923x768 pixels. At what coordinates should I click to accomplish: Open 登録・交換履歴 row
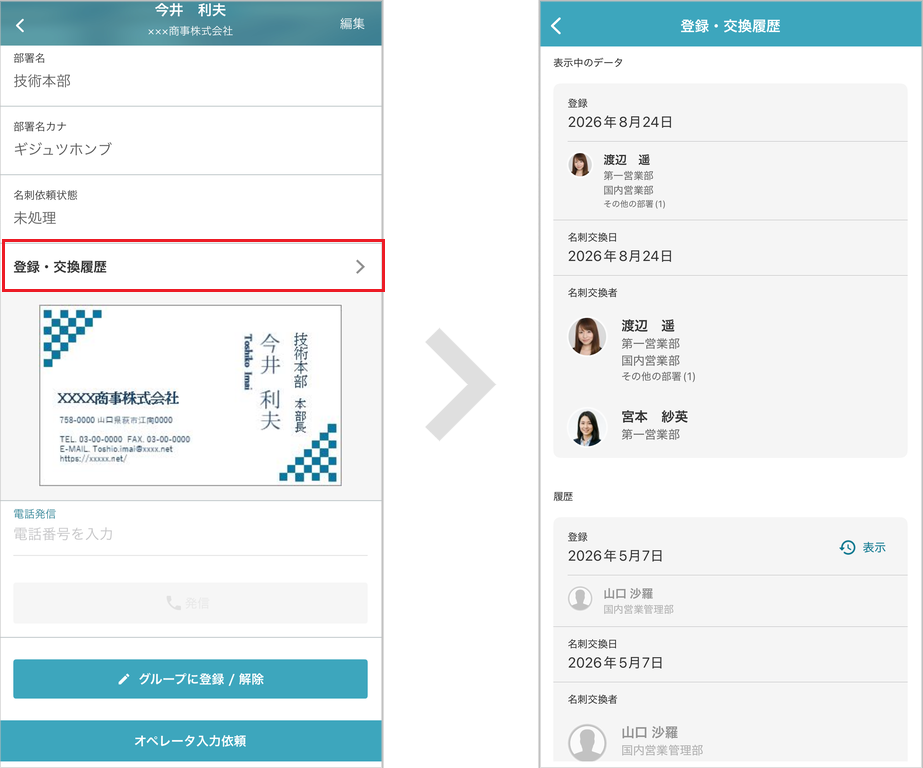point(193,266)
